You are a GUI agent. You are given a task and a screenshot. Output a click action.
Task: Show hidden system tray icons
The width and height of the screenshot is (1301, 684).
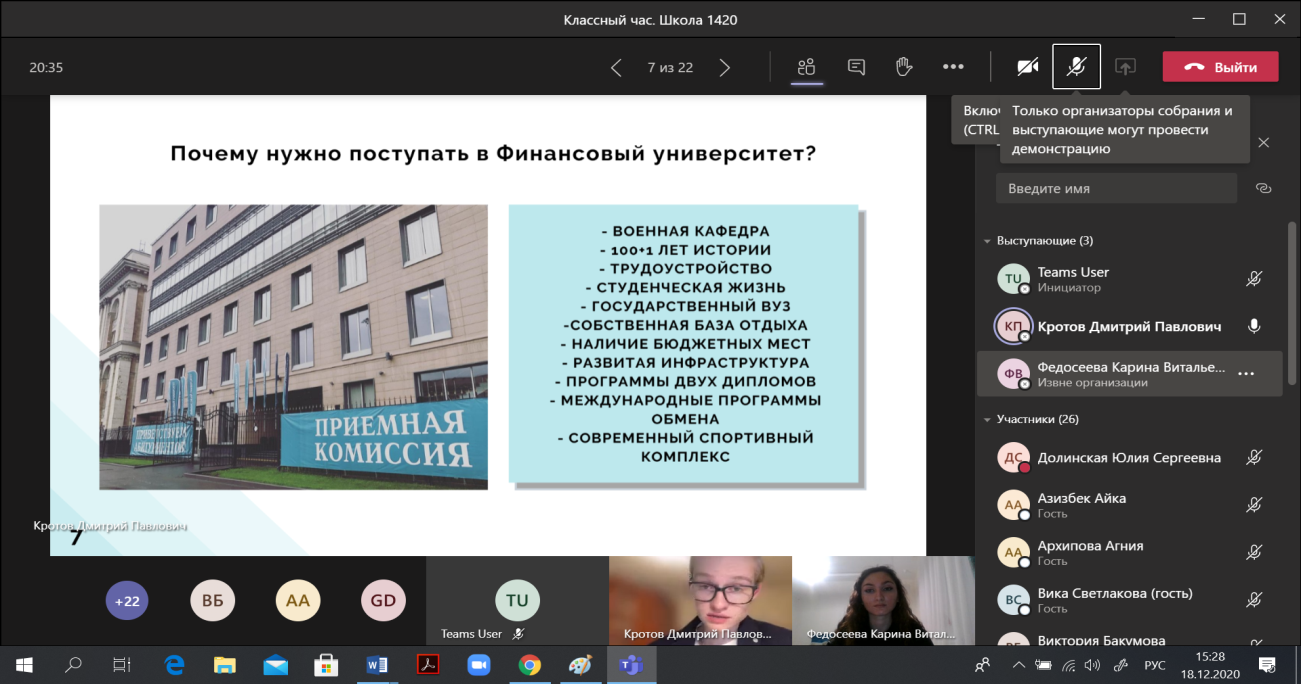[1018, 664]
